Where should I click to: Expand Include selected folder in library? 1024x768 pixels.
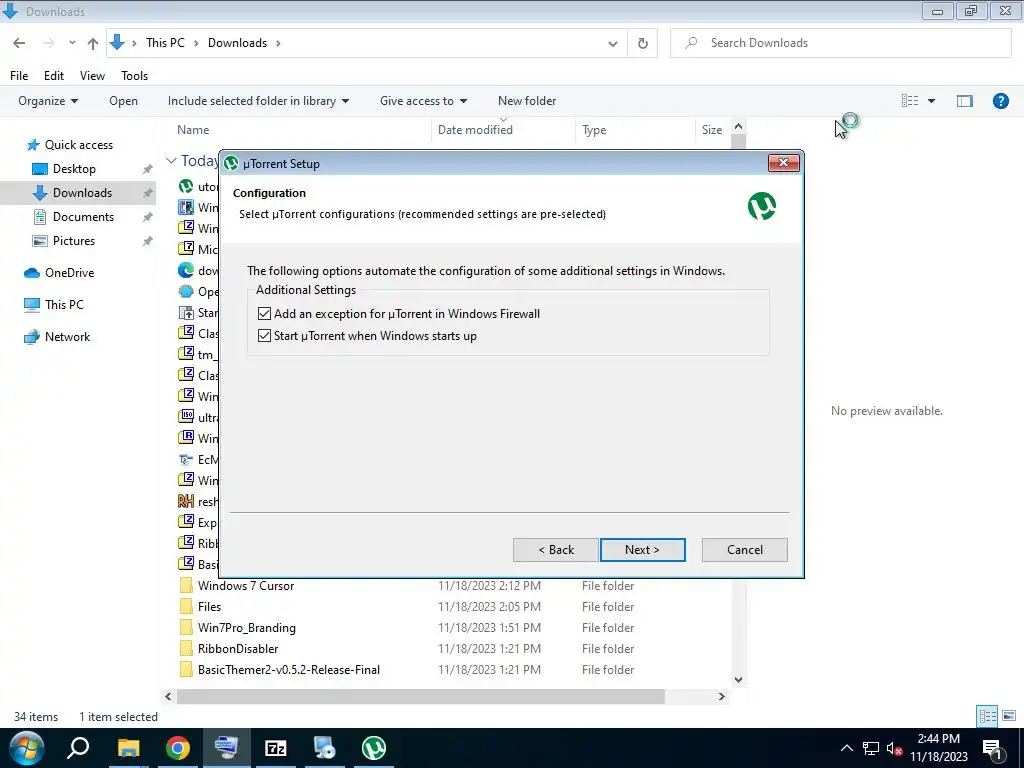[x=258, y=101]
